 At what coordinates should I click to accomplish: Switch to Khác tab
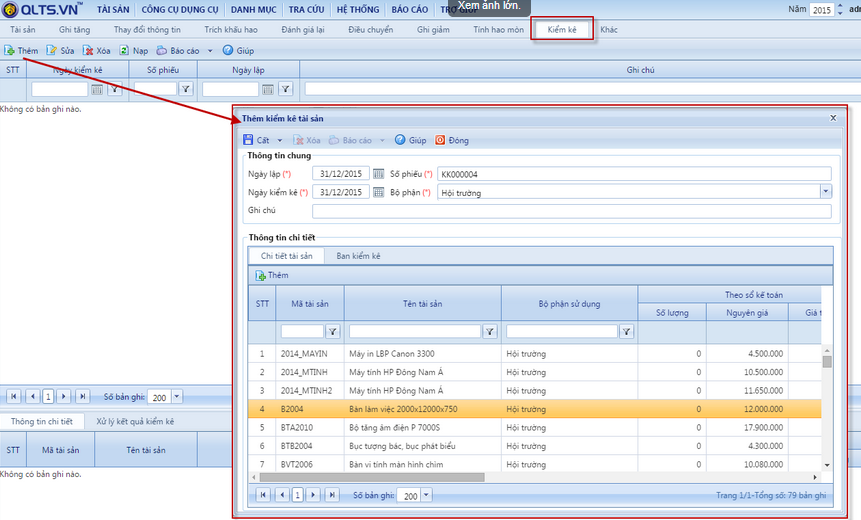608,30
